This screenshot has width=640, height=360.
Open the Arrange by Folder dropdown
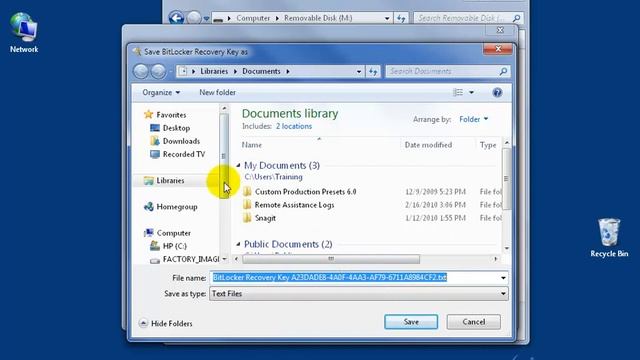point(473,119)
